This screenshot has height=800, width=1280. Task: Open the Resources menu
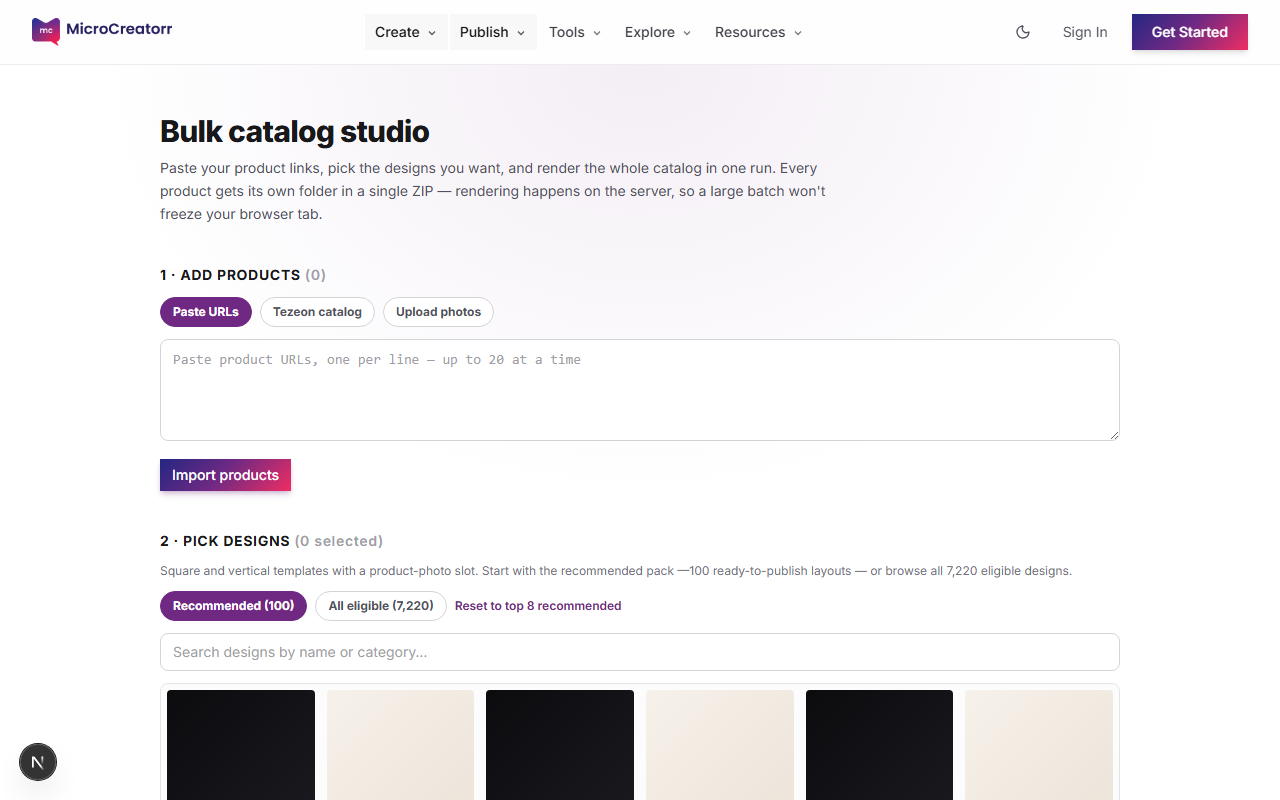click(758, 32)
